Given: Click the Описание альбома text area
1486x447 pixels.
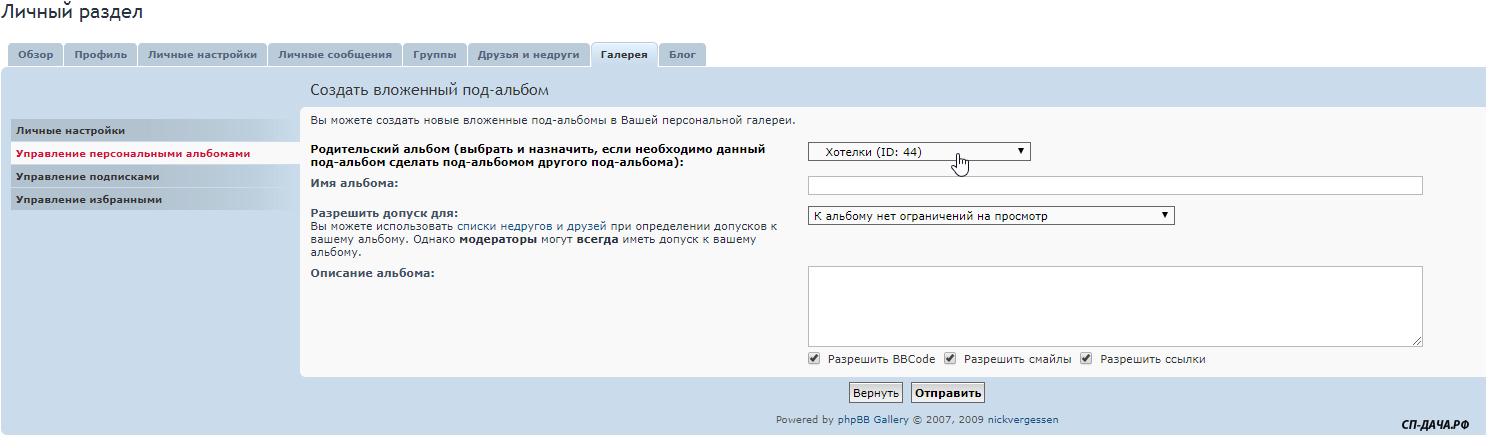Looking at the screenshot, I should [x=1114, y=306].
